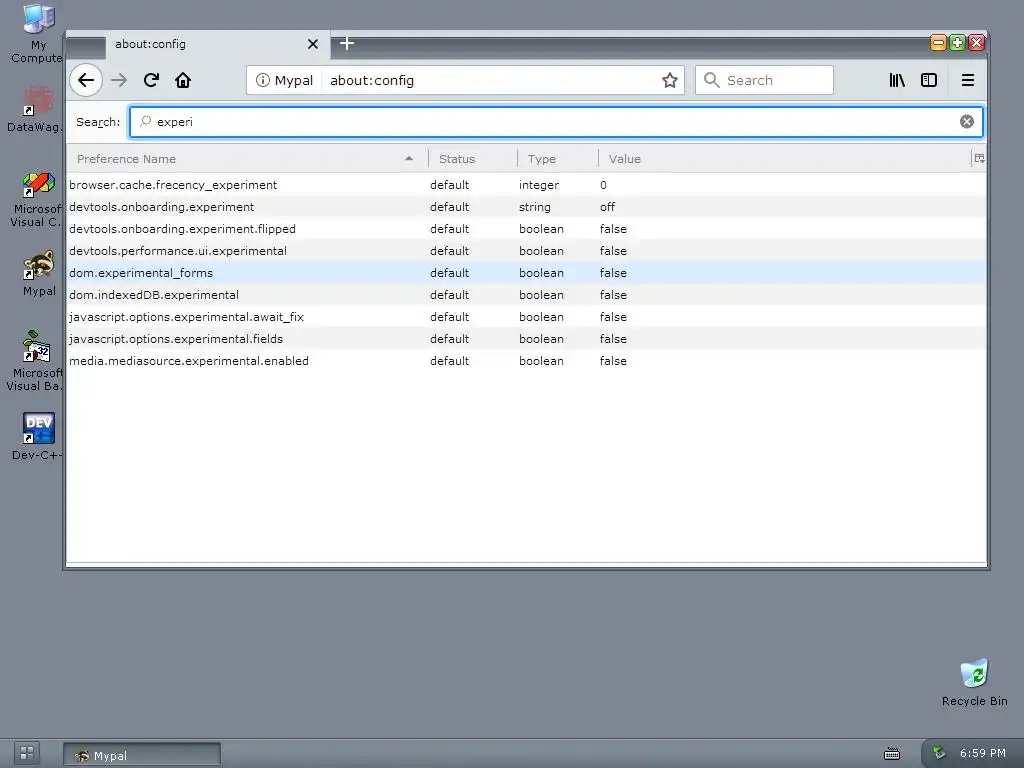
Task: Maximize the Mypal window
Action: point(957,43)
